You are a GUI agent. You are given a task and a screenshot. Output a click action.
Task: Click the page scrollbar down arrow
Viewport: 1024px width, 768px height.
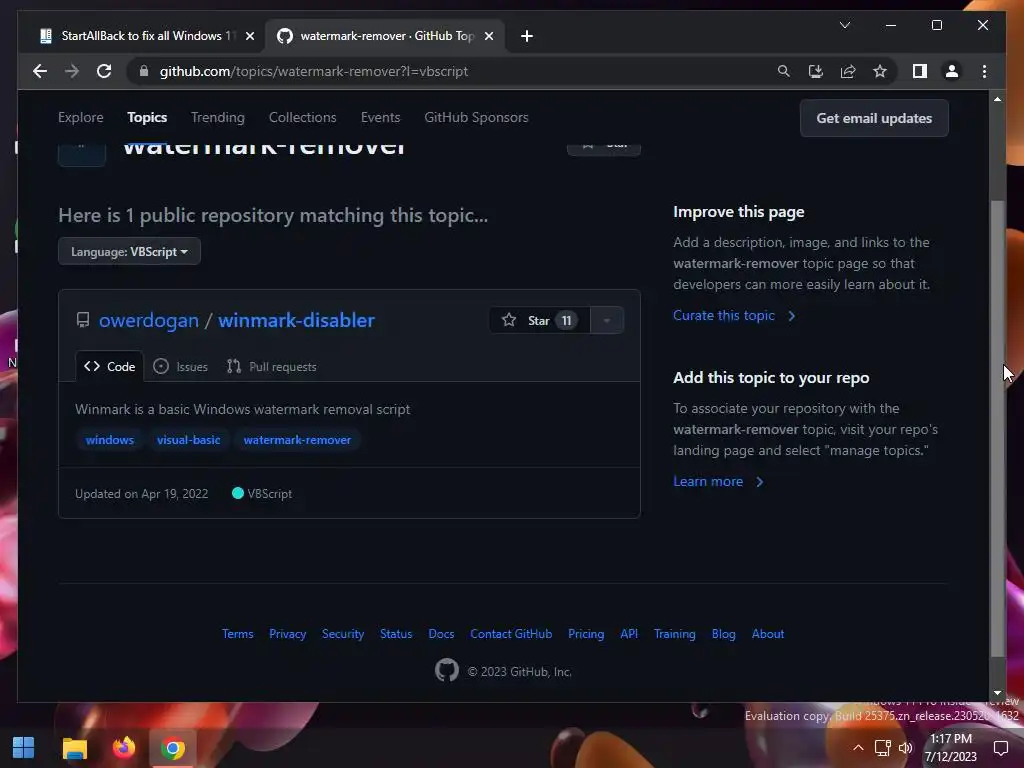[x=997, y=693]
